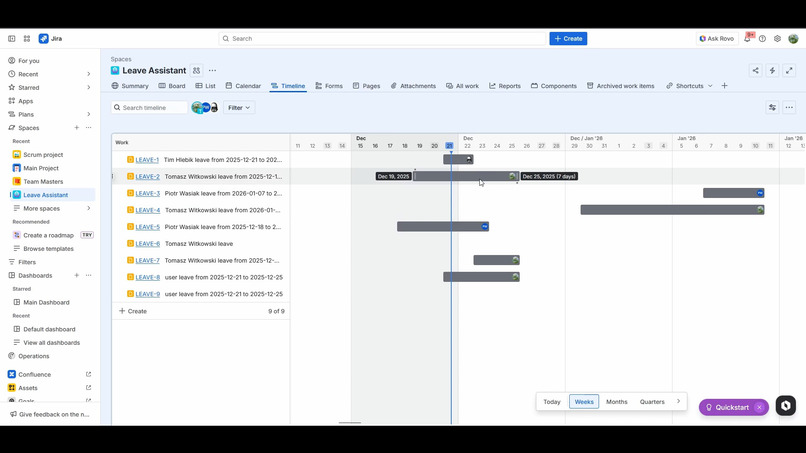
Task: Select the LEAVE-7 timeline bar
Action: pyautogui.click(x=497, y=260)
